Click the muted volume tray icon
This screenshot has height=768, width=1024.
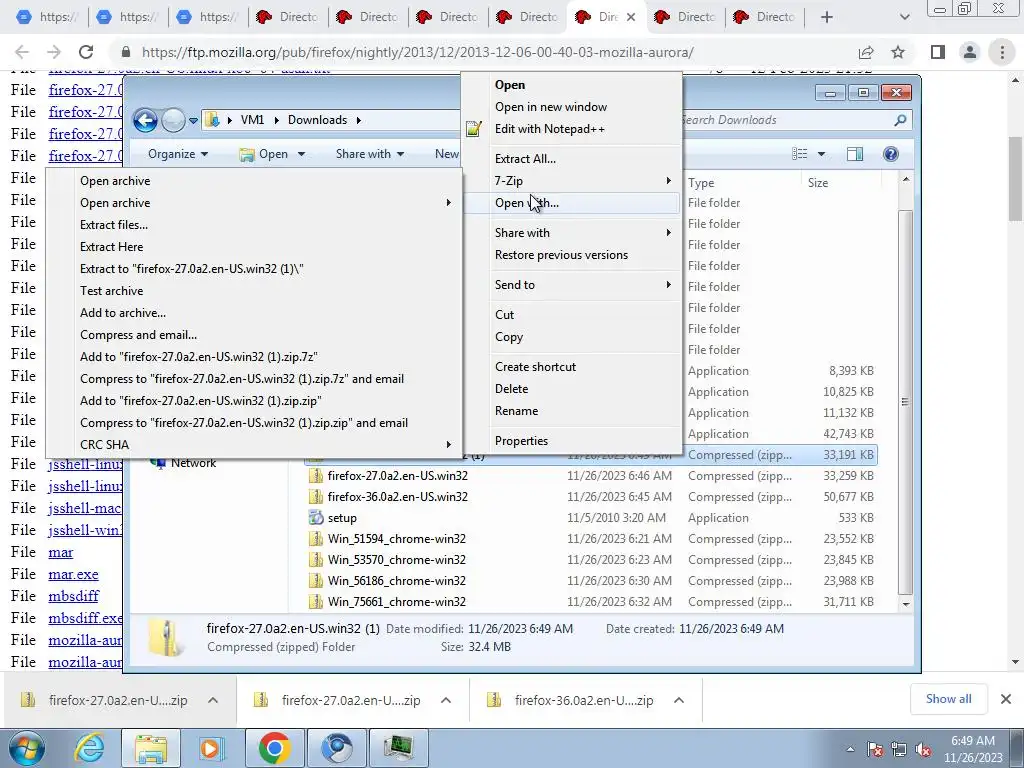(x=923, y=750)
